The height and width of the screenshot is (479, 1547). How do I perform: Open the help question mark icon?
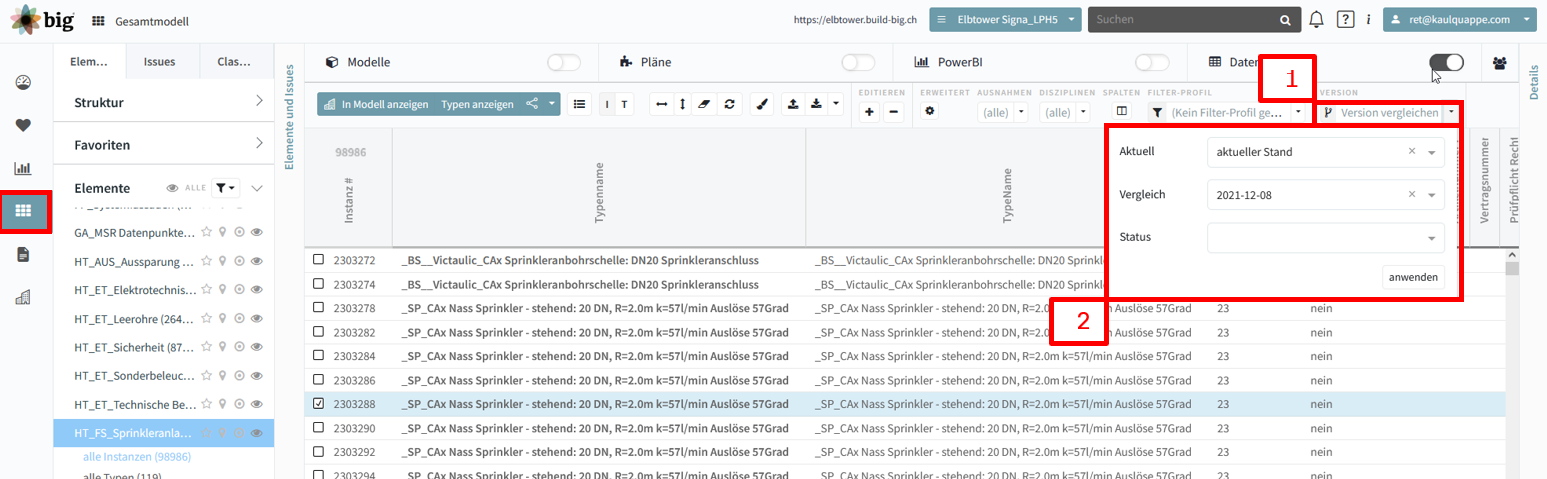point(1345,19)
